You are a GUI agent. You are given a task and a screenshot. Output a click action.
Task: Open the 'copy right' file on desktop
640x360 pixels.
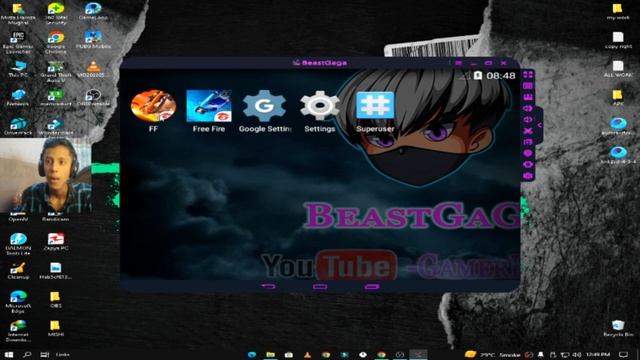tap(618, 40)
